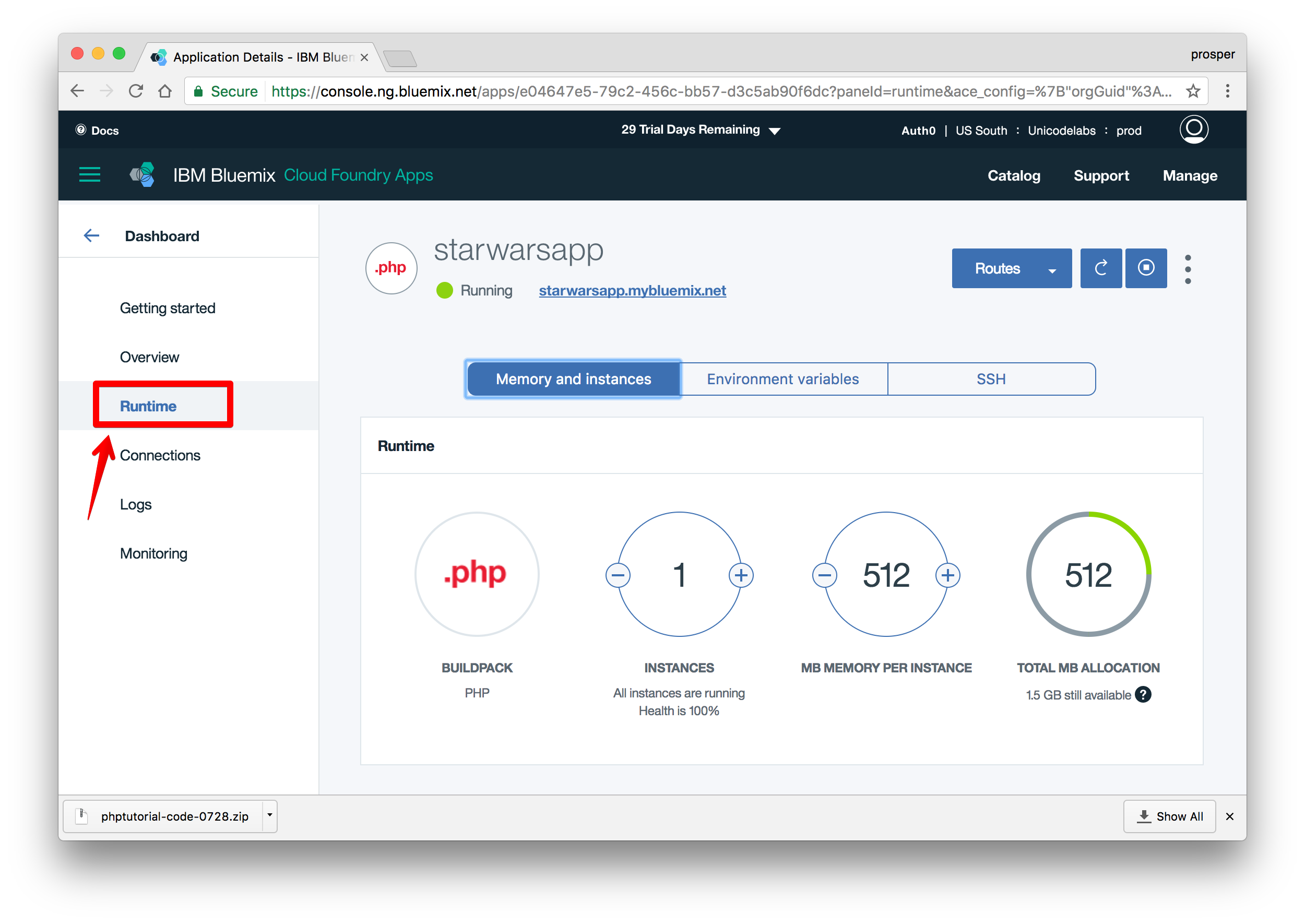Click the stop app icon button
The width and height of the screenshot is (1305, 924).
tap(1145, 268)
